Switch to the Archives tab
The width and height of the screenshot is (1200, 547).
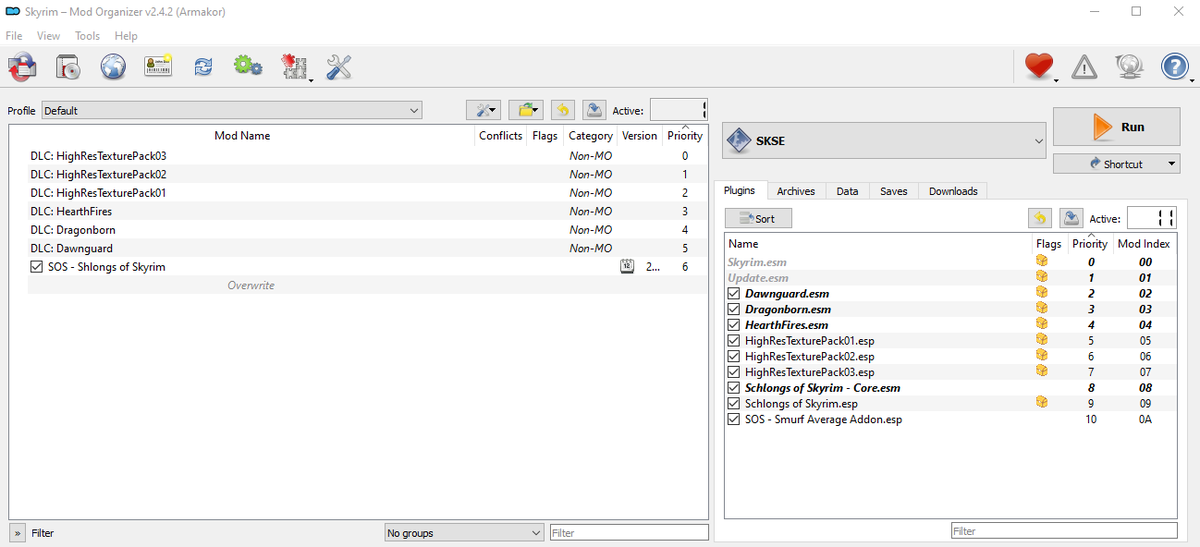[x=796, y=191]
